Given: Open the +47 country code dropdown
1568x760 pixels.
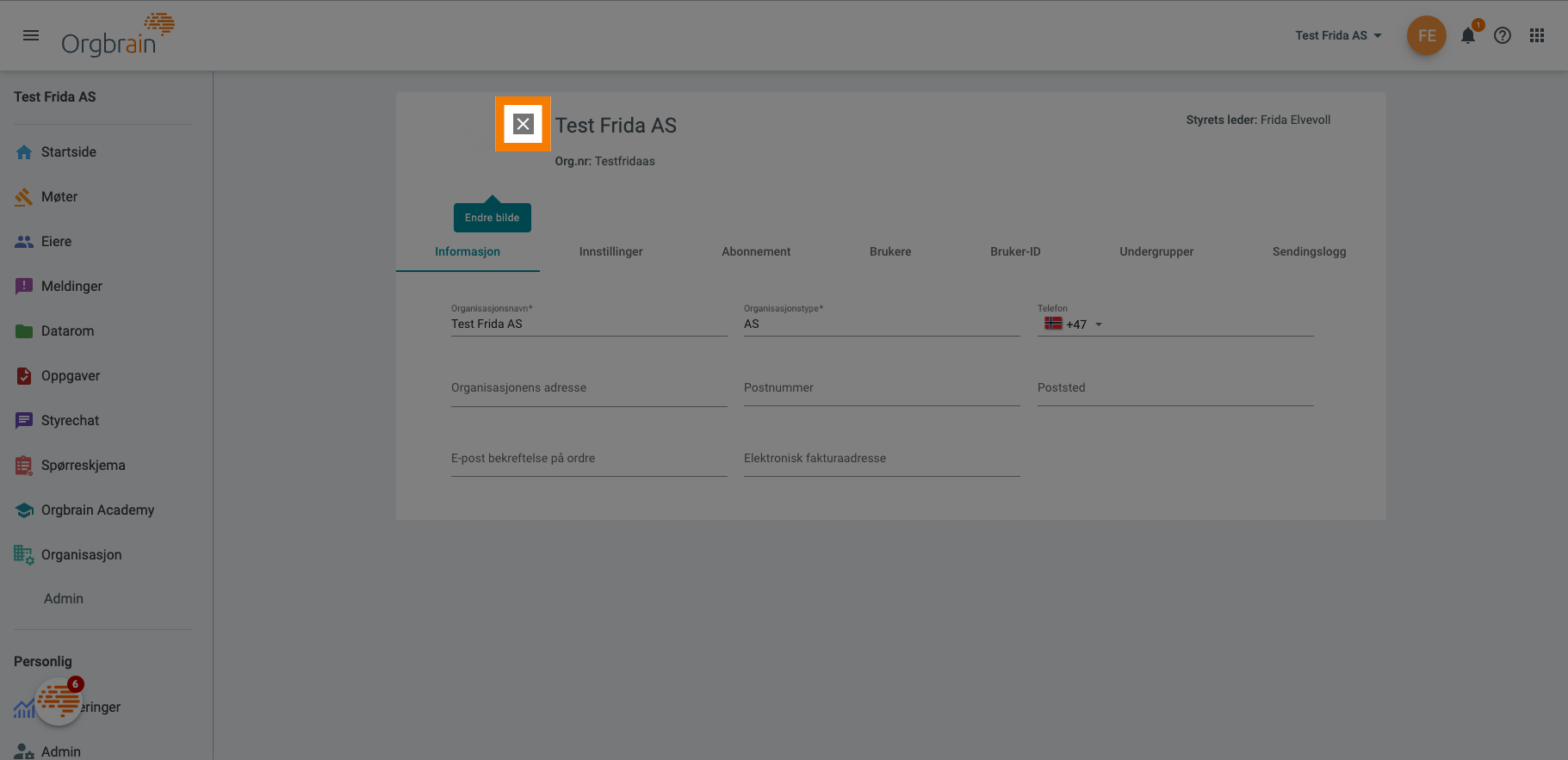Looking at the screenshot, I should pos(1084,324).
